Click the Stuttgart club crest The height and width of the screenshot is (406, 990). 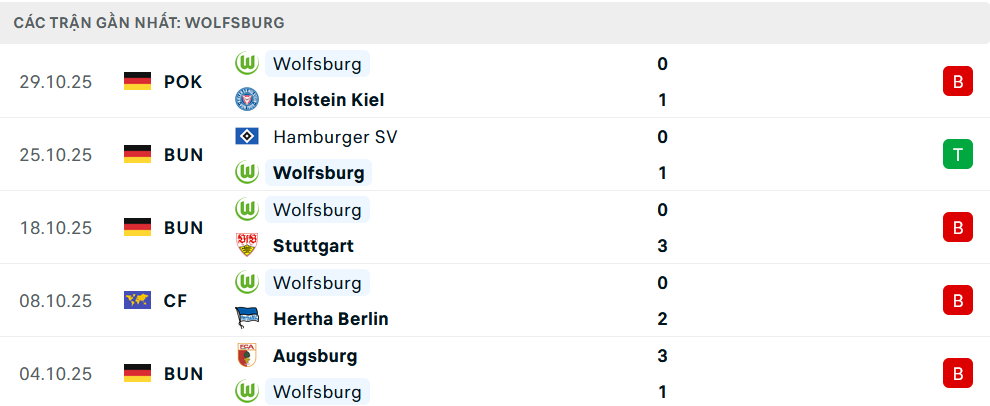click(x=246, y=246)
